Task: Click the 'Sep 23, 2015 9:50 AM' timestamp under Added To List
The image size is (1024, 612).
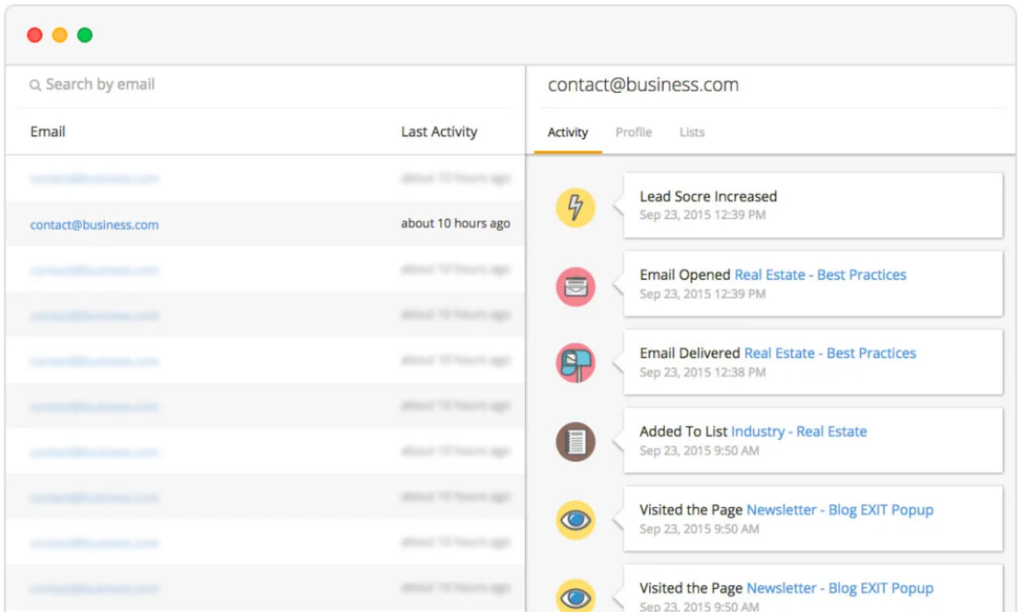Action: coord(699,451)
